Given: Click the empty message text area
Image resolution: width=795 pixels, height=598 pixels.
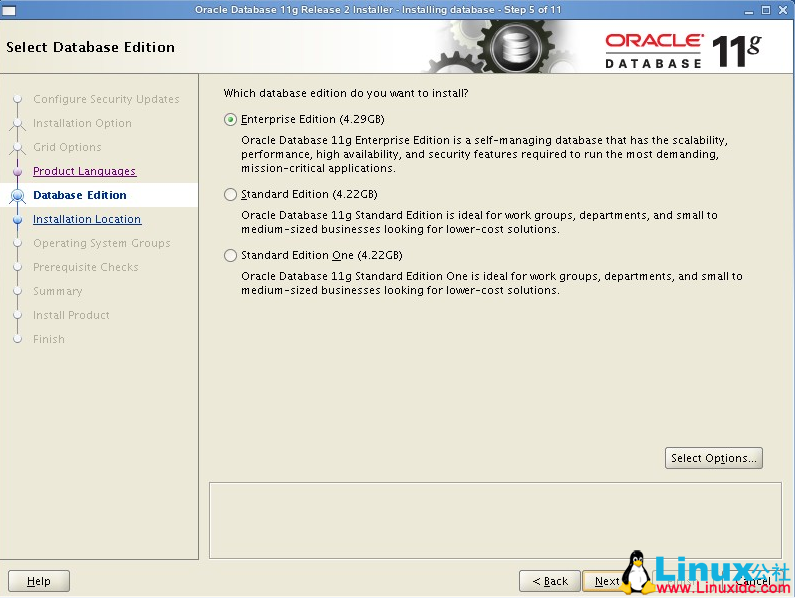Looking at the screenshot, I should [x=495, y=520].
